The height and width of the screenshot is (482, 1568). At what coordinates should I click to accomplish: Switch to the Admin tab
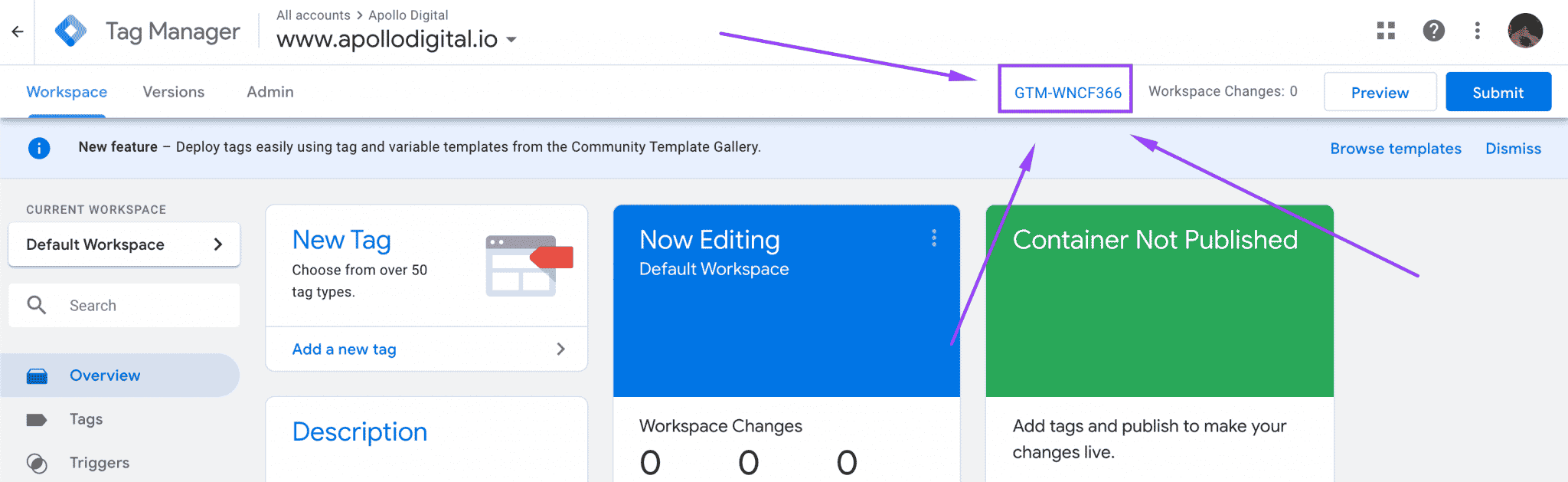click(269, 91)
